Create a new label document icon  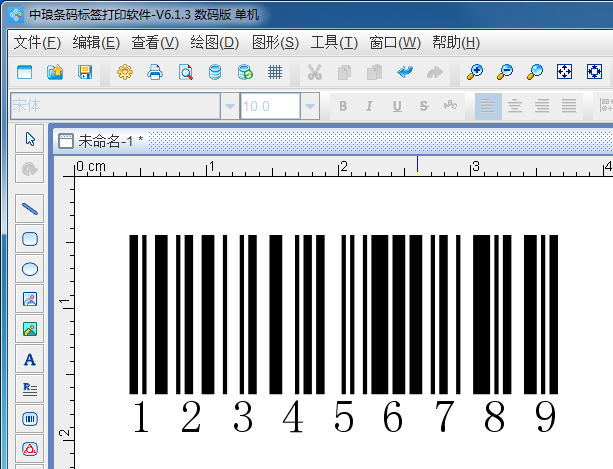coord(25,72)
